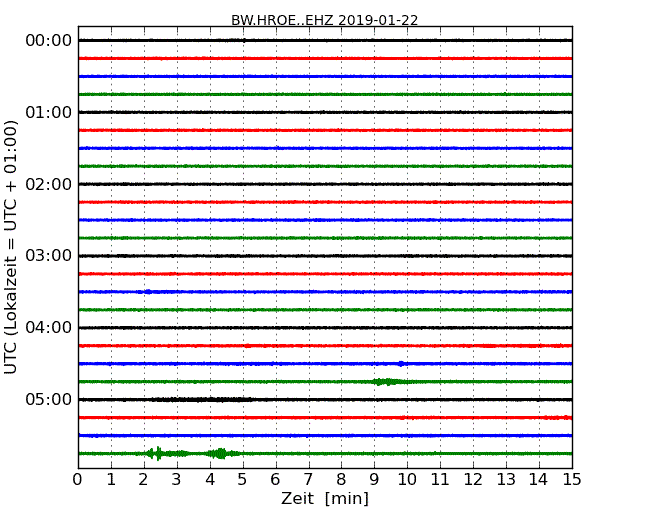This screenshot has height=520, width=650.
Task: Pick x-axis tick label 5
Action: coord(243,480)
